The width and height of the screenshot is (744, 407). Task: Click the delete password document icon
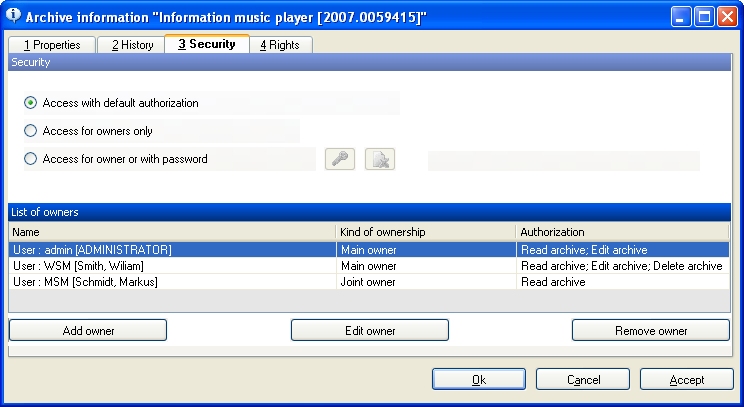[380, 159]
